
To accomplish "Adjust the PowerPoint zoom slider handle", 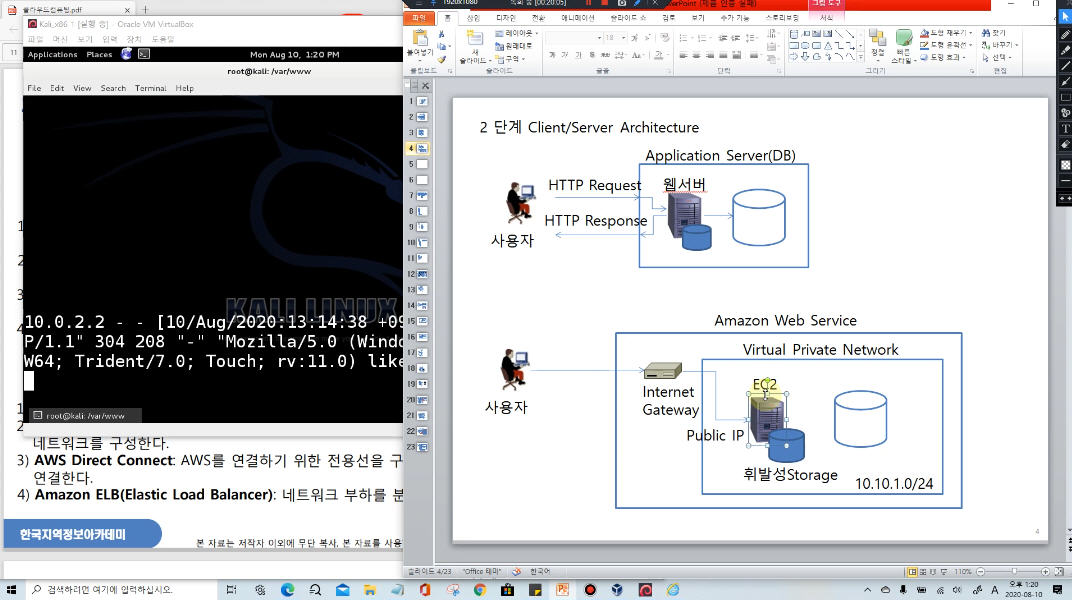I will 1015,571.
